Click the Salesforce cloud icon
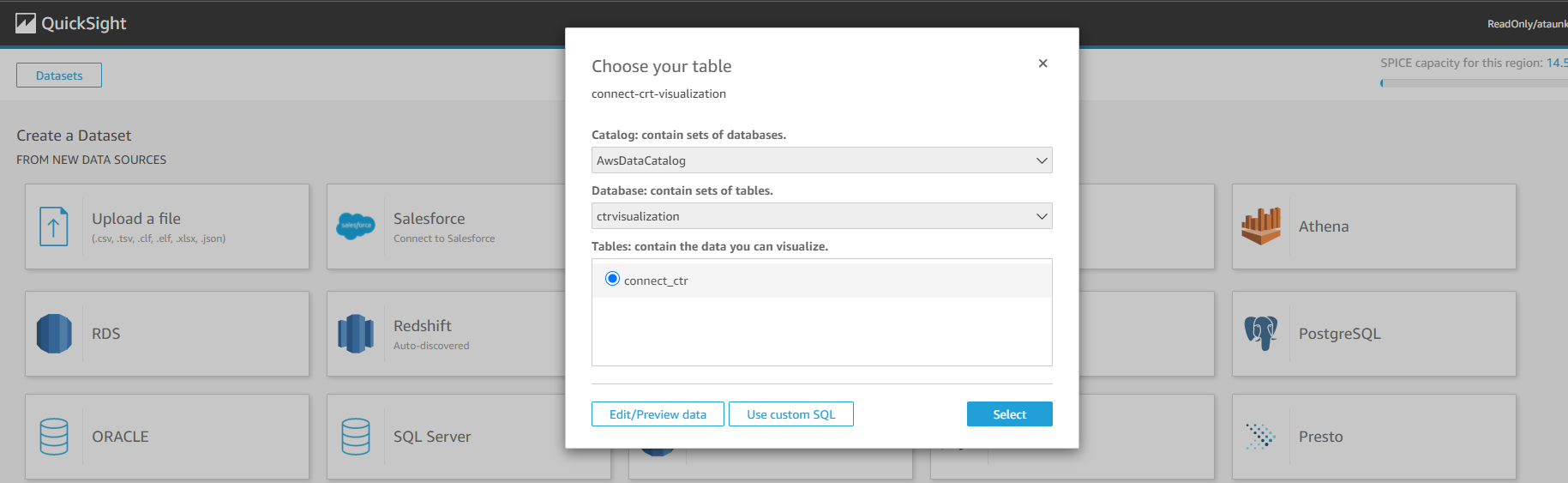Screen dimensions: 1568x483 (356, 226)
